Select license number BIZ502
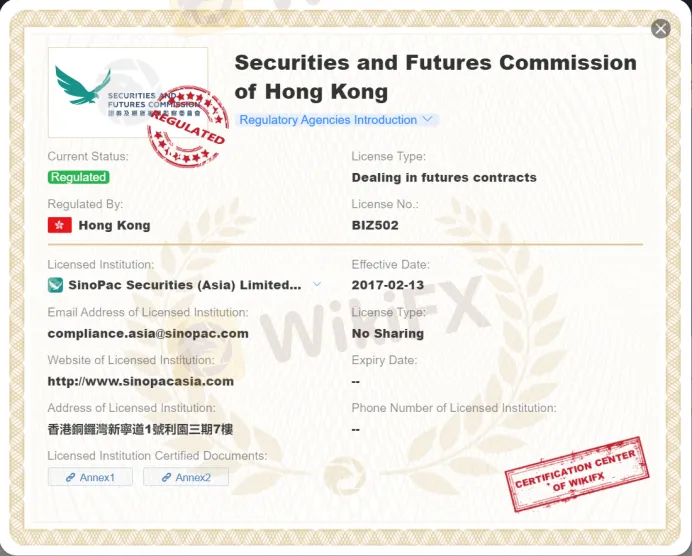Screen dimensions: 692x556 coord(375,225)
